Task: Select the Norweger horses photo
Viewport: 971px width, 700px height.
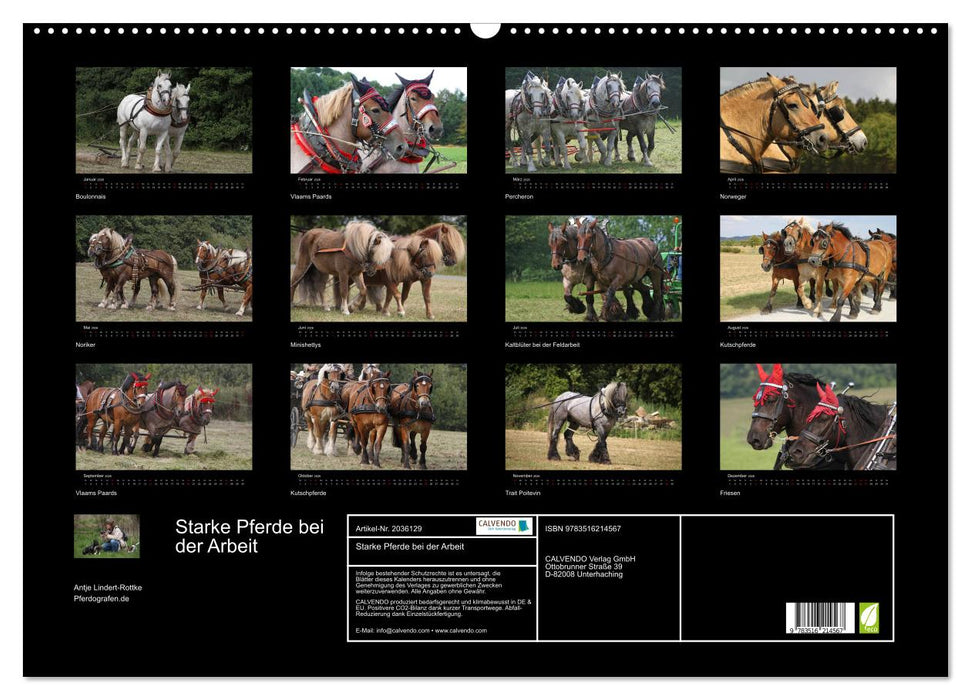Action: click(808, 120)
